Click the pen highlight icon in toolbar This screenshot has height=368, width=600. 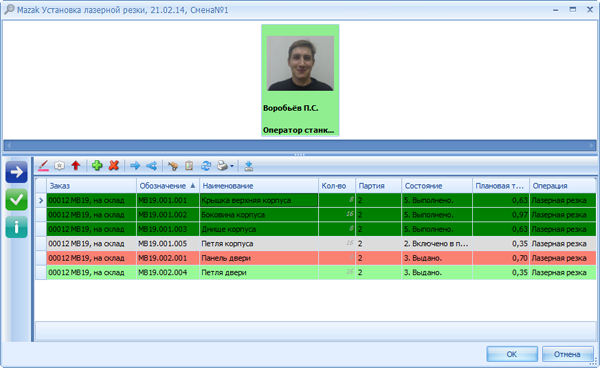click(43, 166)
